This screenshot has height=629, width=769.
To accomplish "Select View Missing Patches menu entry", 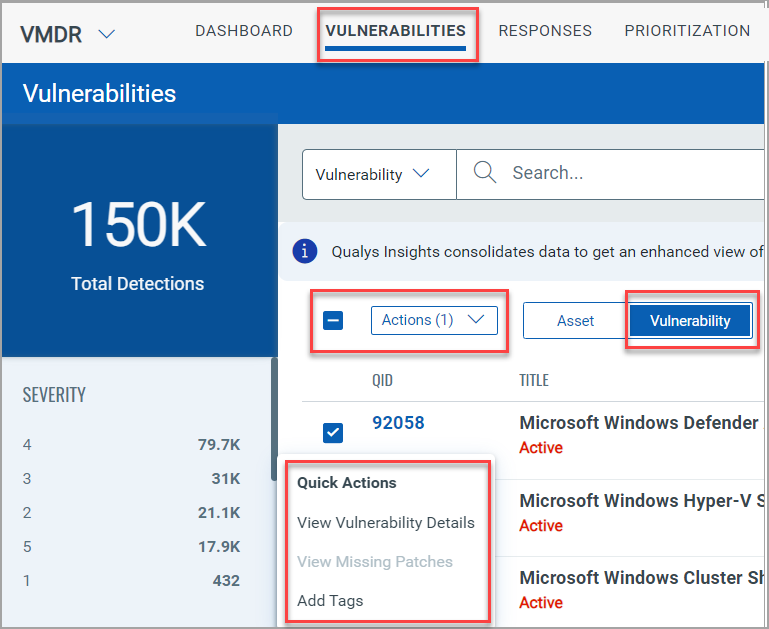I will (375, 561).
